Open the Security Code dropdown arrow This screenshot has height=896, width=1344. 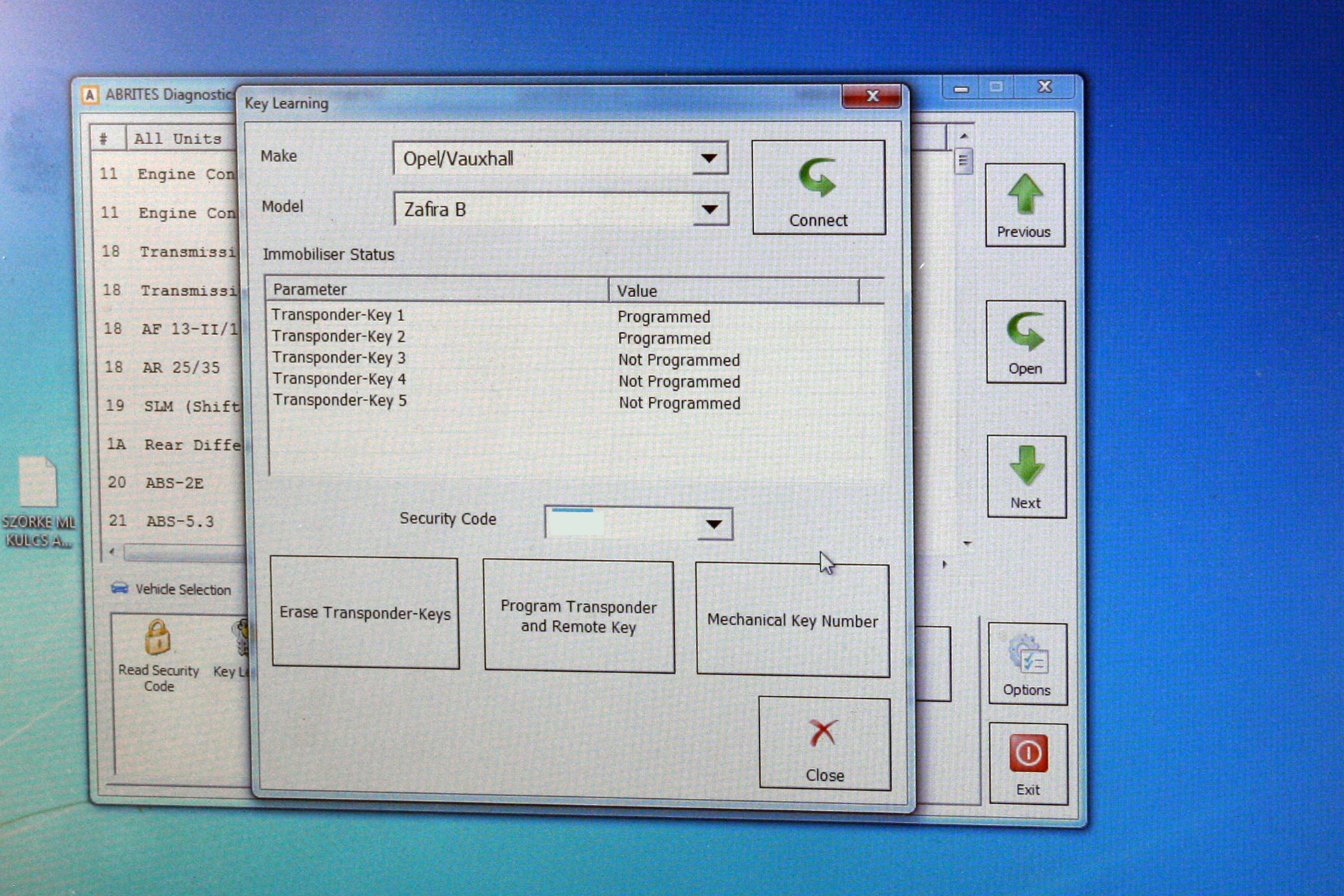pos(714,524)
